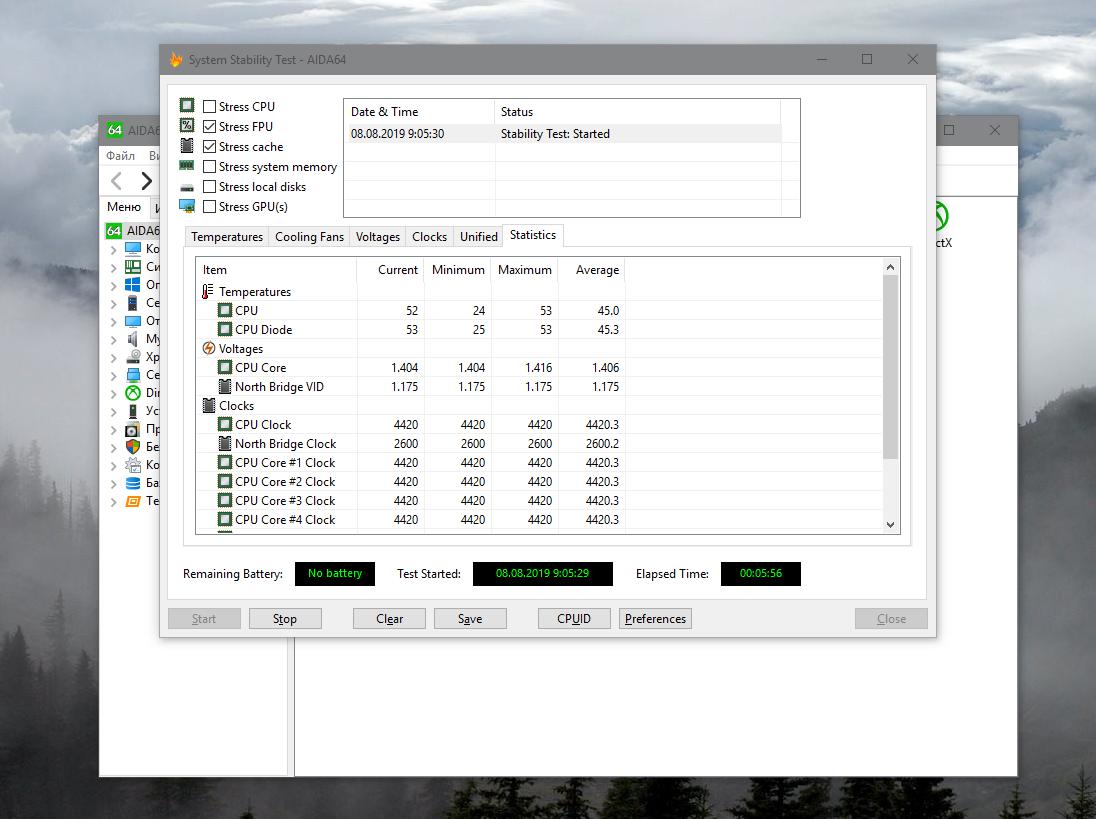Enable Stress system memory checkbox

pyautogui.click(x=210, y=167)
